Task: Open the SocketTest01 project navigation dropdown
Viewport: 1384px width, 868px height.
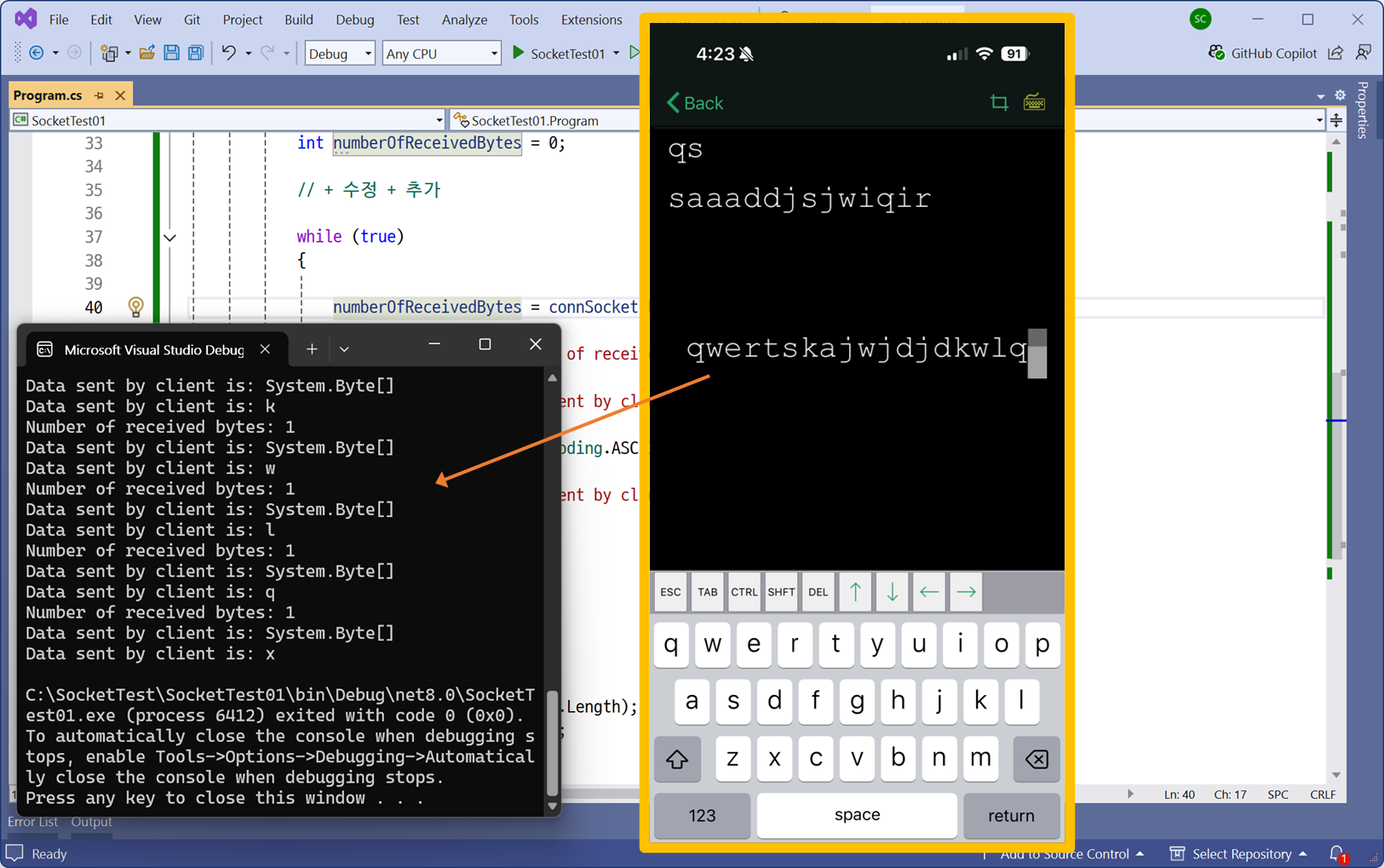Action: [x=228, y=120]
